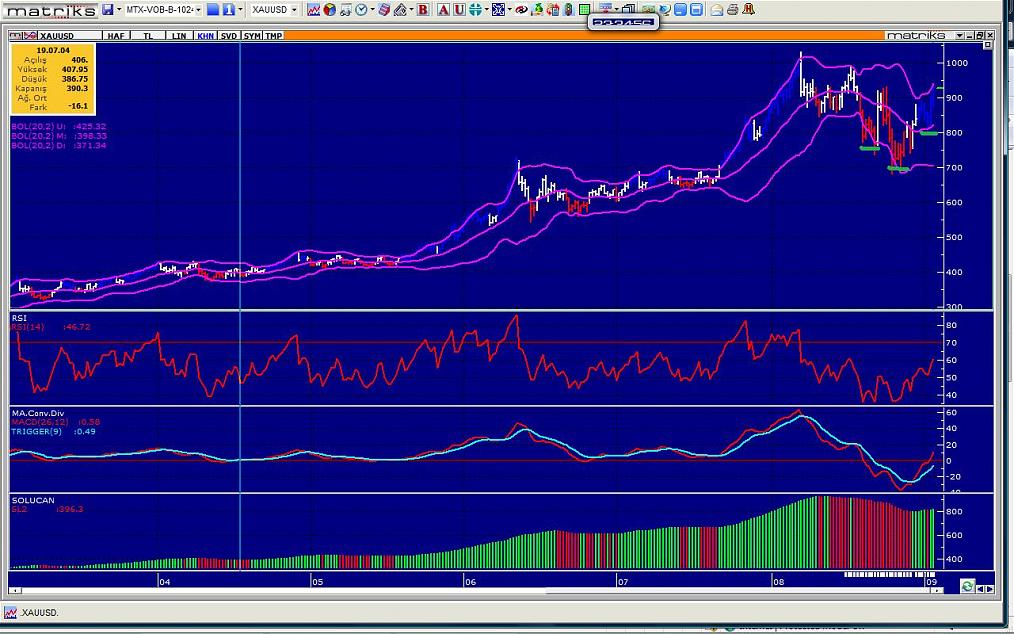Click the printer icon in toolbar
This screenshot has height=634, width=1014.
(732, 10)
